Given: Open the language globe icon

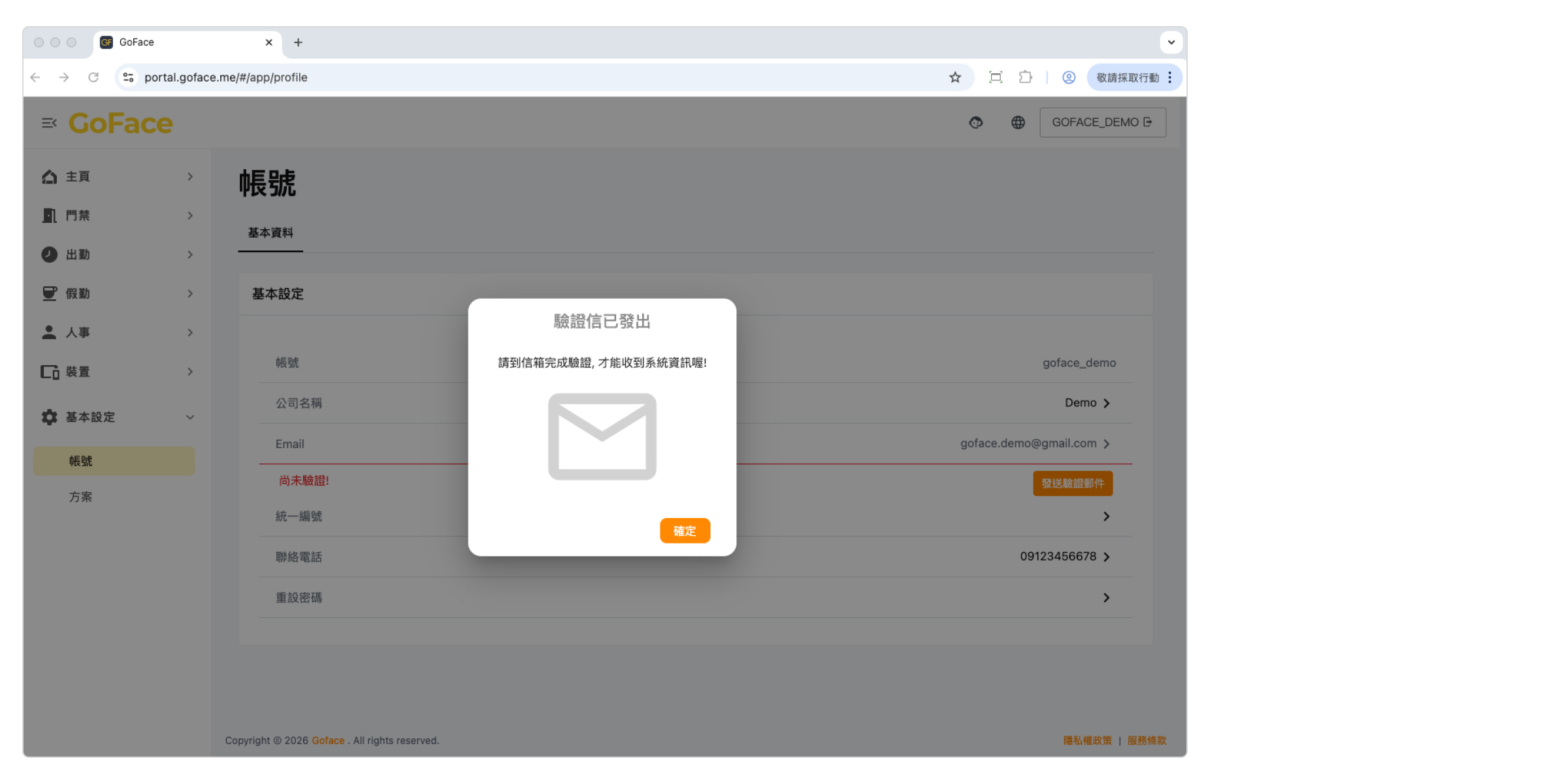Looking at the screenshot, I should click(x=1018, y=123).
